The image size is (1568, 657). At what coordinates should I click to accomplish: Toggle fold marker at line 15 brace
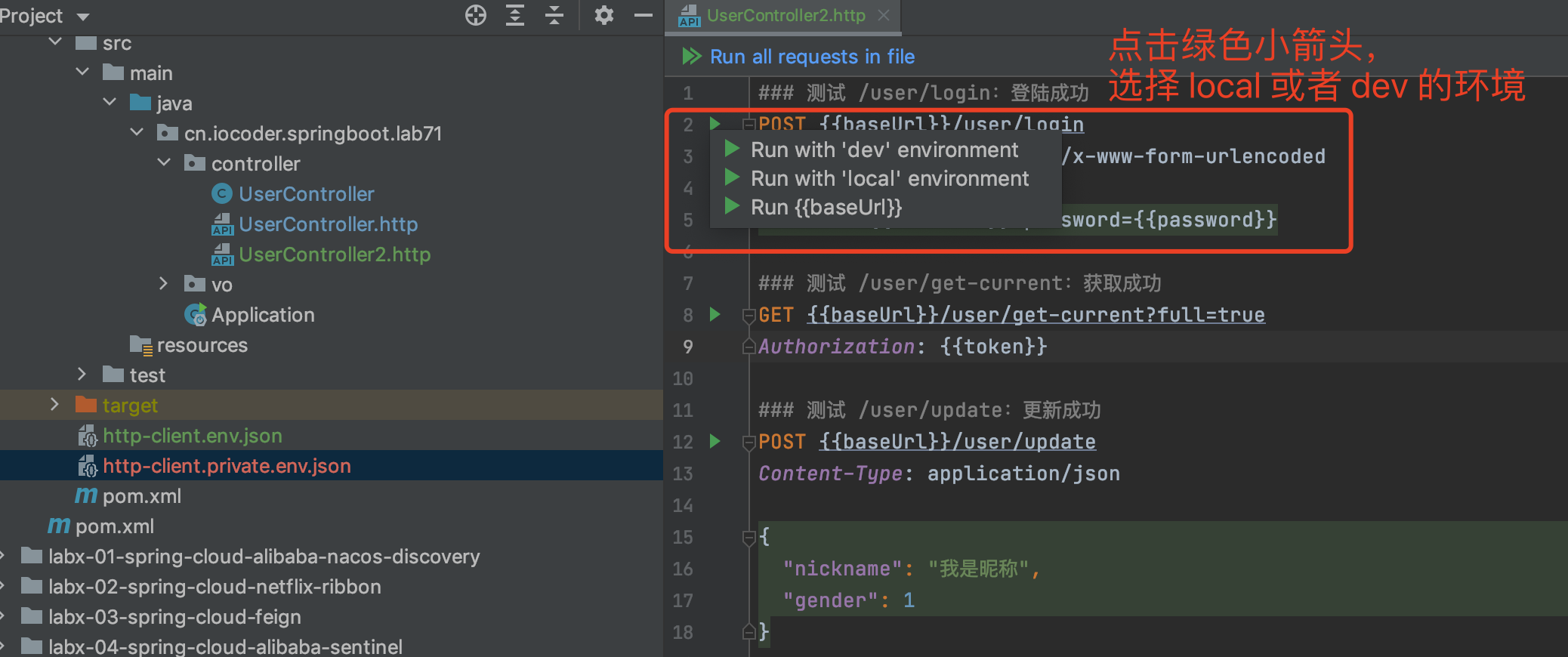(x=749, y=537)
